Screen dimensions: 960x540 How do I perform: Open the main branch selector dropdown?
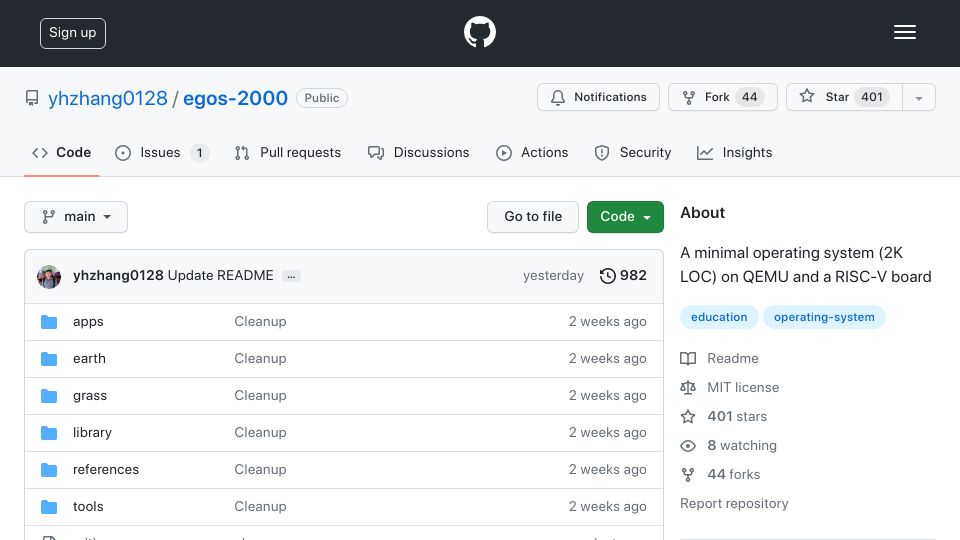[x=76, y=217]
